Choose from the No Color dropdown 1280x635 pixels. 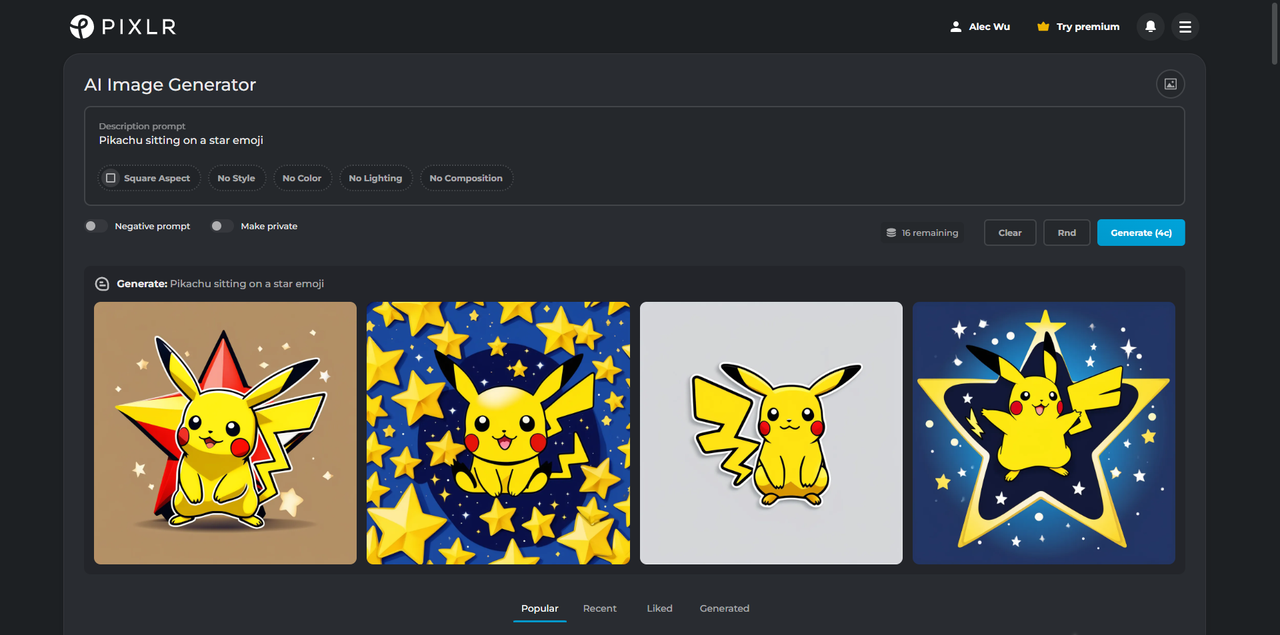(302, 178)
